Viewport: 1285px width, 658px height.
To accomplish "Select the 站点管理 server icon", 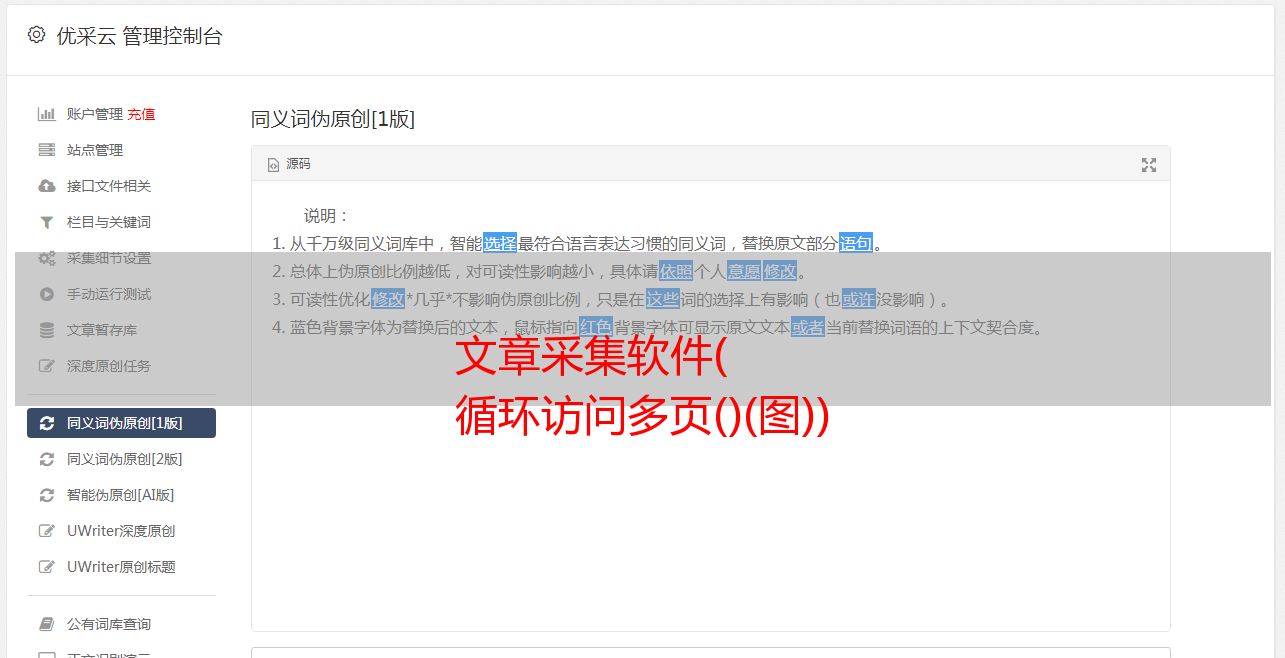I will (46, 150).
